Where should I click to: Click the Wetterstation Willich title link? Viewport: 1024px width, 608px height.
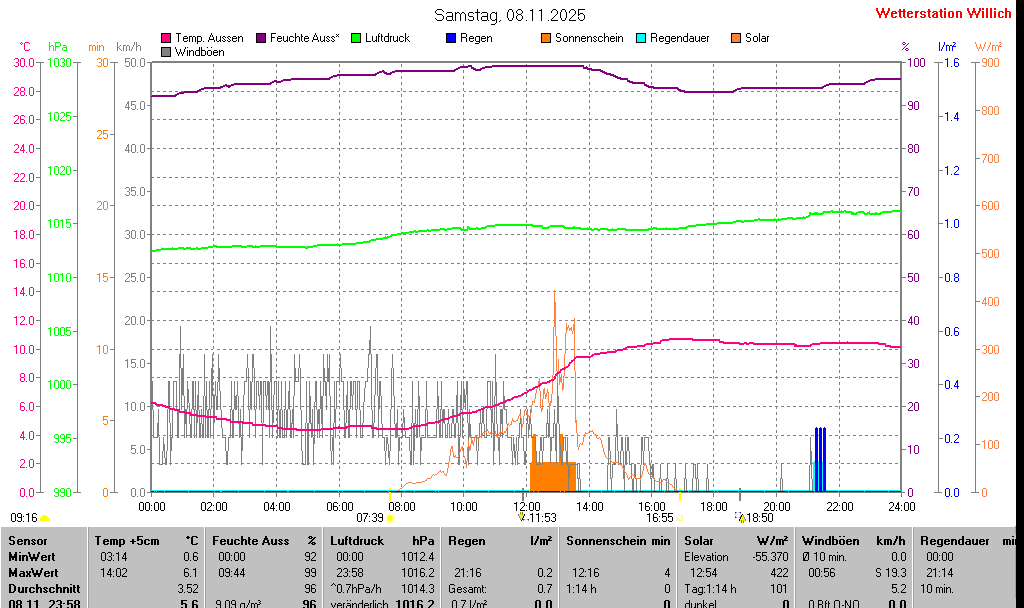coord(943,13)
